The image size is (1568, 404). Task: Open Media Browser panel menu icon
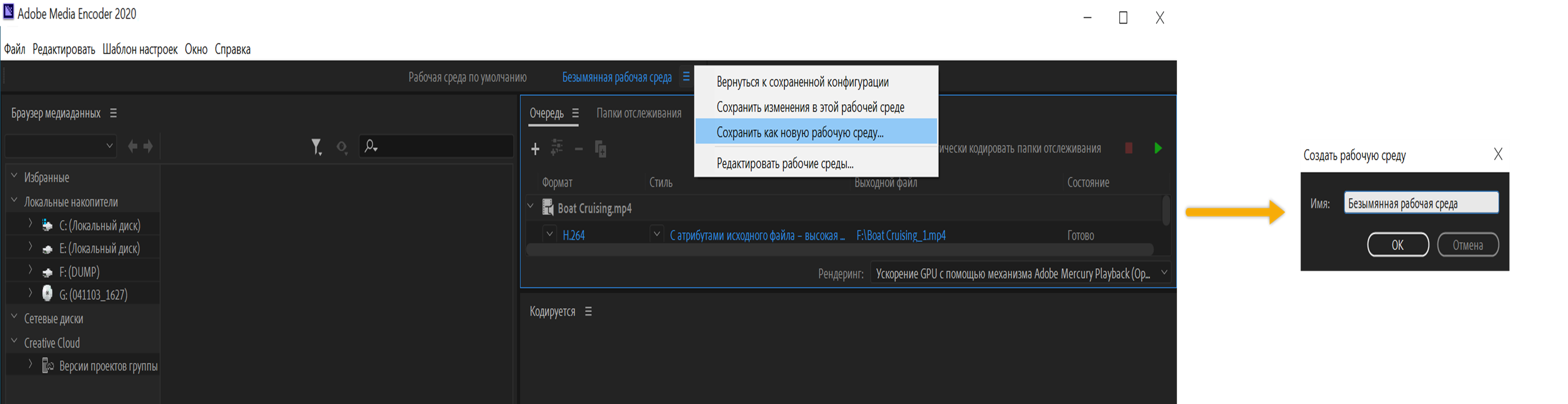click(113, 113)
